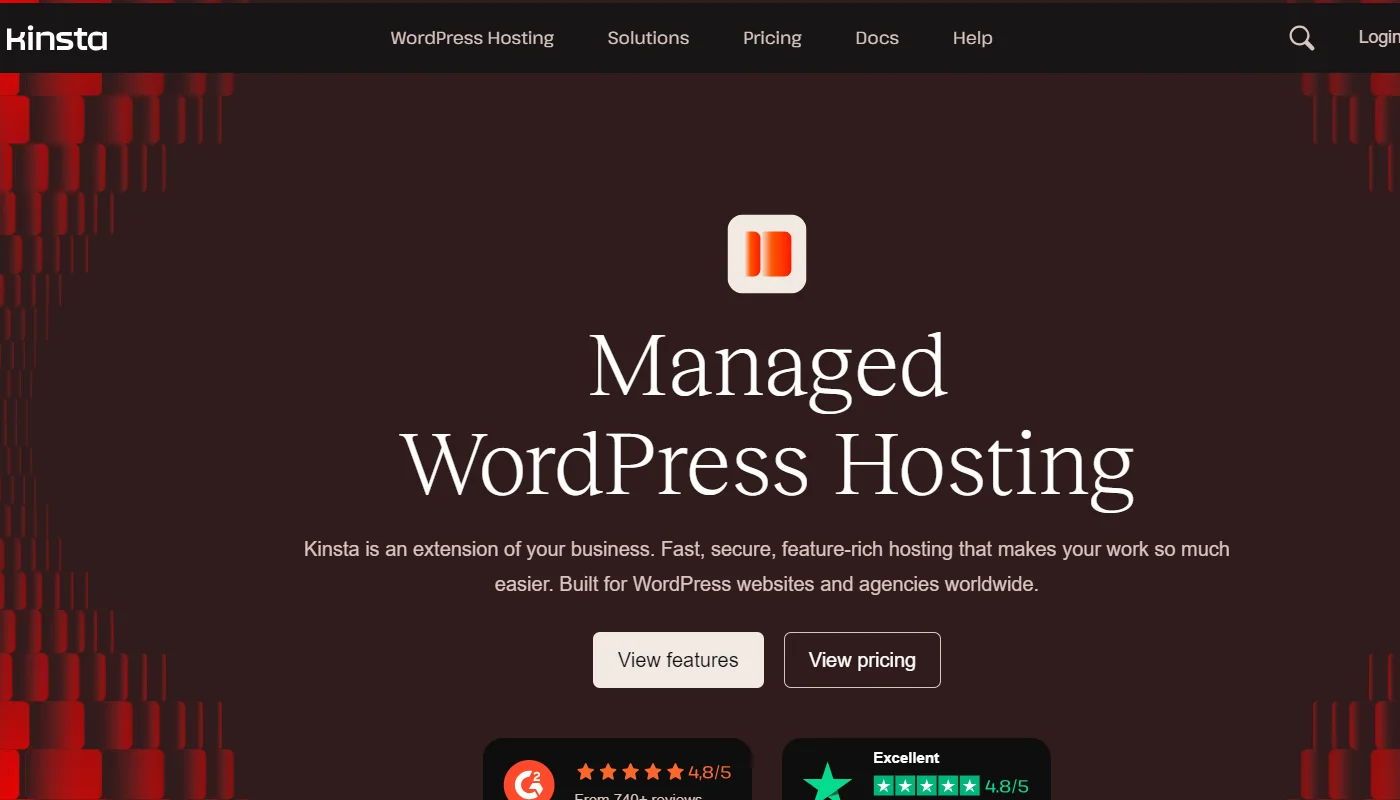Click the red G2 logo badge

click(529, 783)
